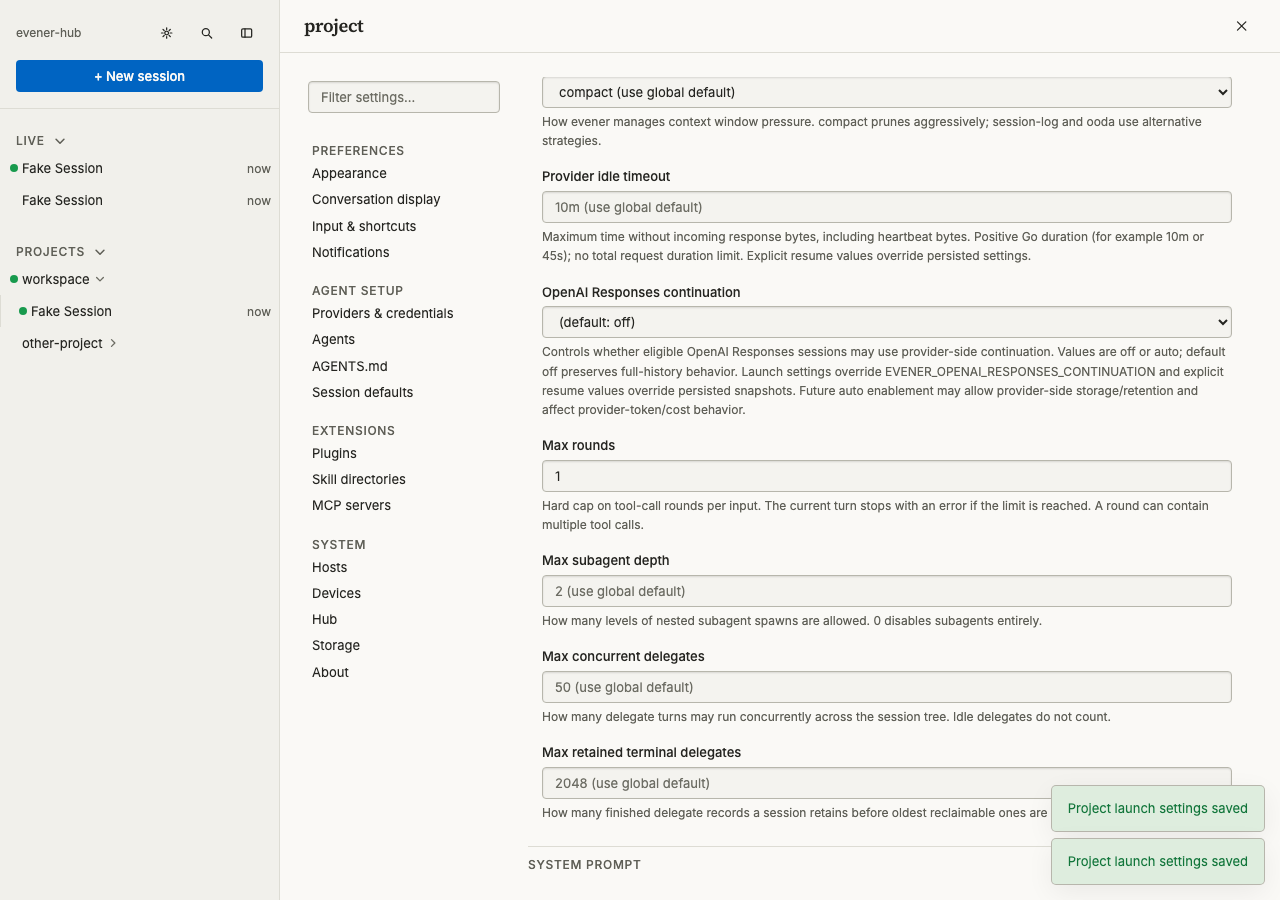Click the evener-hub title text
Viewport: 1280px width, 900px height.
[48, 33]
